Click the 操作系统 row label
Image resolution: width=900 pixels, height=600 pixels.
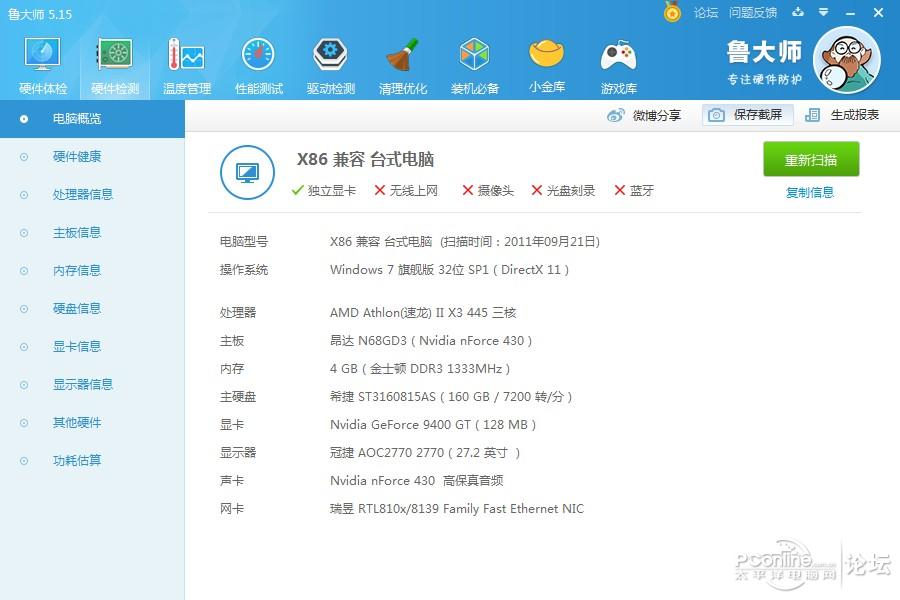click(244, 270)
